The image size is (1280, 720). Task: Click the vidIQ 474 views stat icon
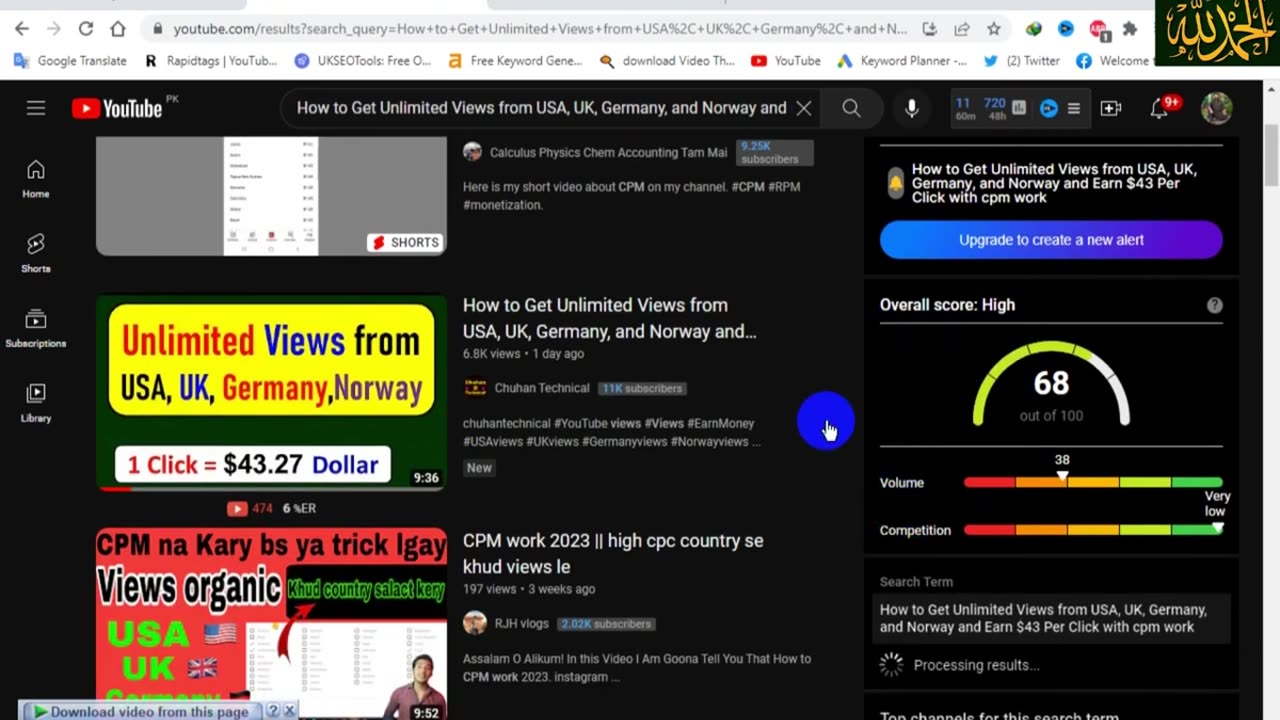pos(237,508)
